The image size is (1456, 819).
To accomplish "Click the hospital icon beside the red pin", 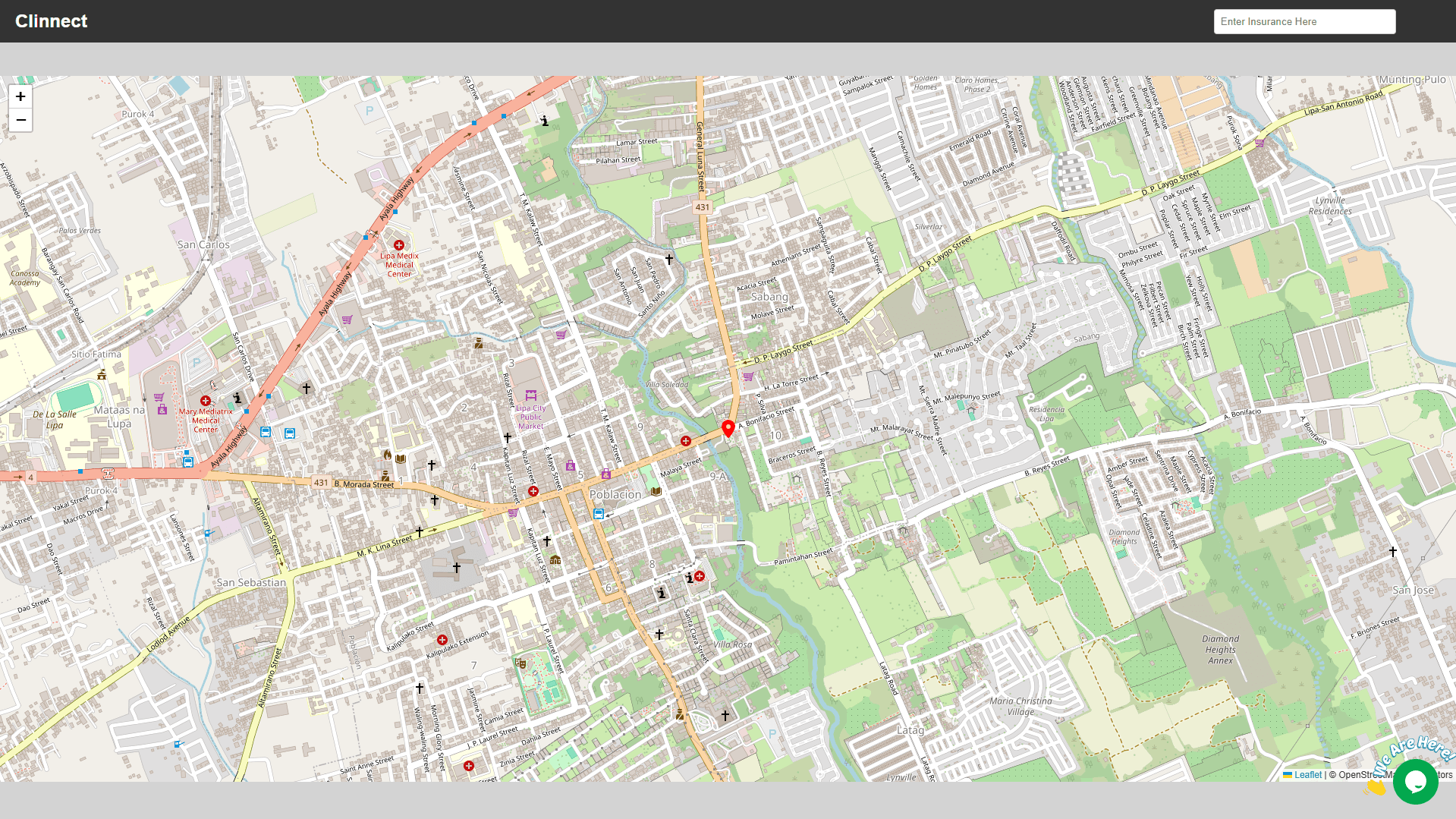I will (x=686, y=441).
